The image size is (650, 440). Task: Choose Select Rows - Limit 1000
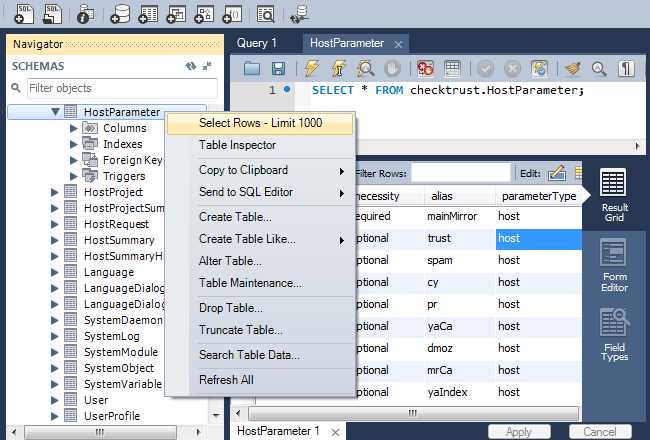click(260, 123)
